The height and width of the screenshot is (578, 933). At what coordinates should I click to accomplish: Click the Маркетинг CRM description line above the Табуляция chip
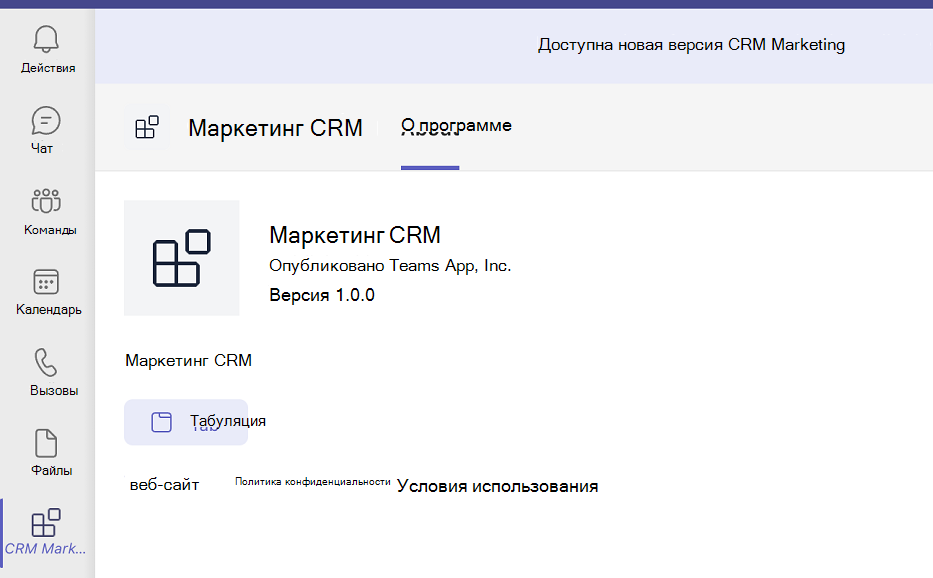click(x=189, y=361)
